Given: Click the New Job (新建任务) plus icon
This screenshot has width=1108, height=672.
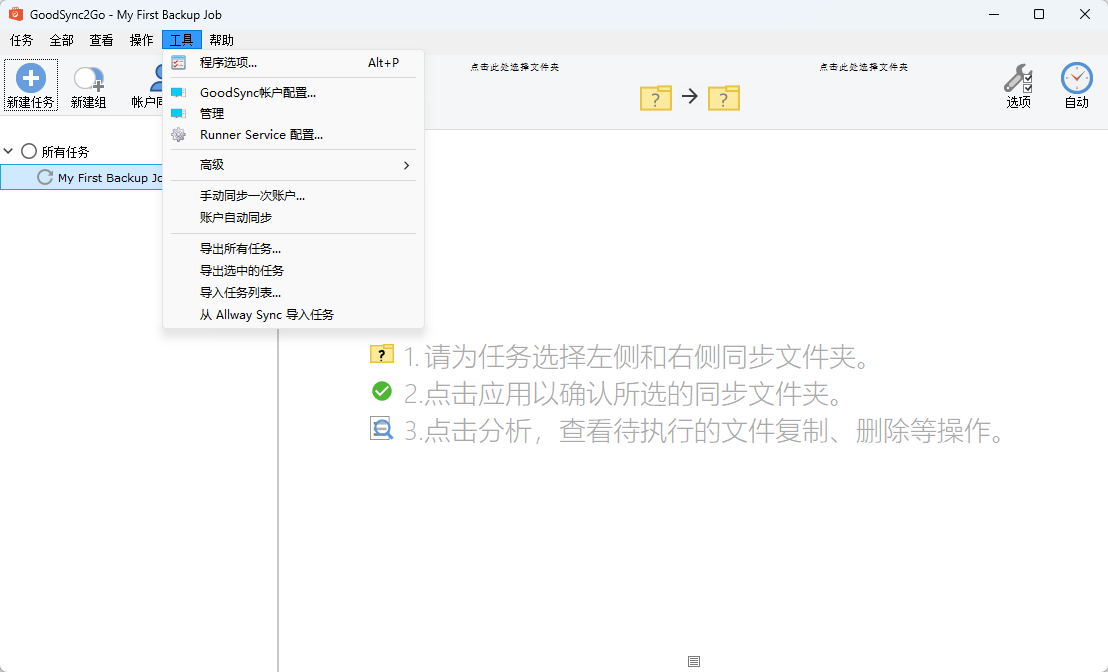Looking at the screenshot, I should tap(30, 78).
